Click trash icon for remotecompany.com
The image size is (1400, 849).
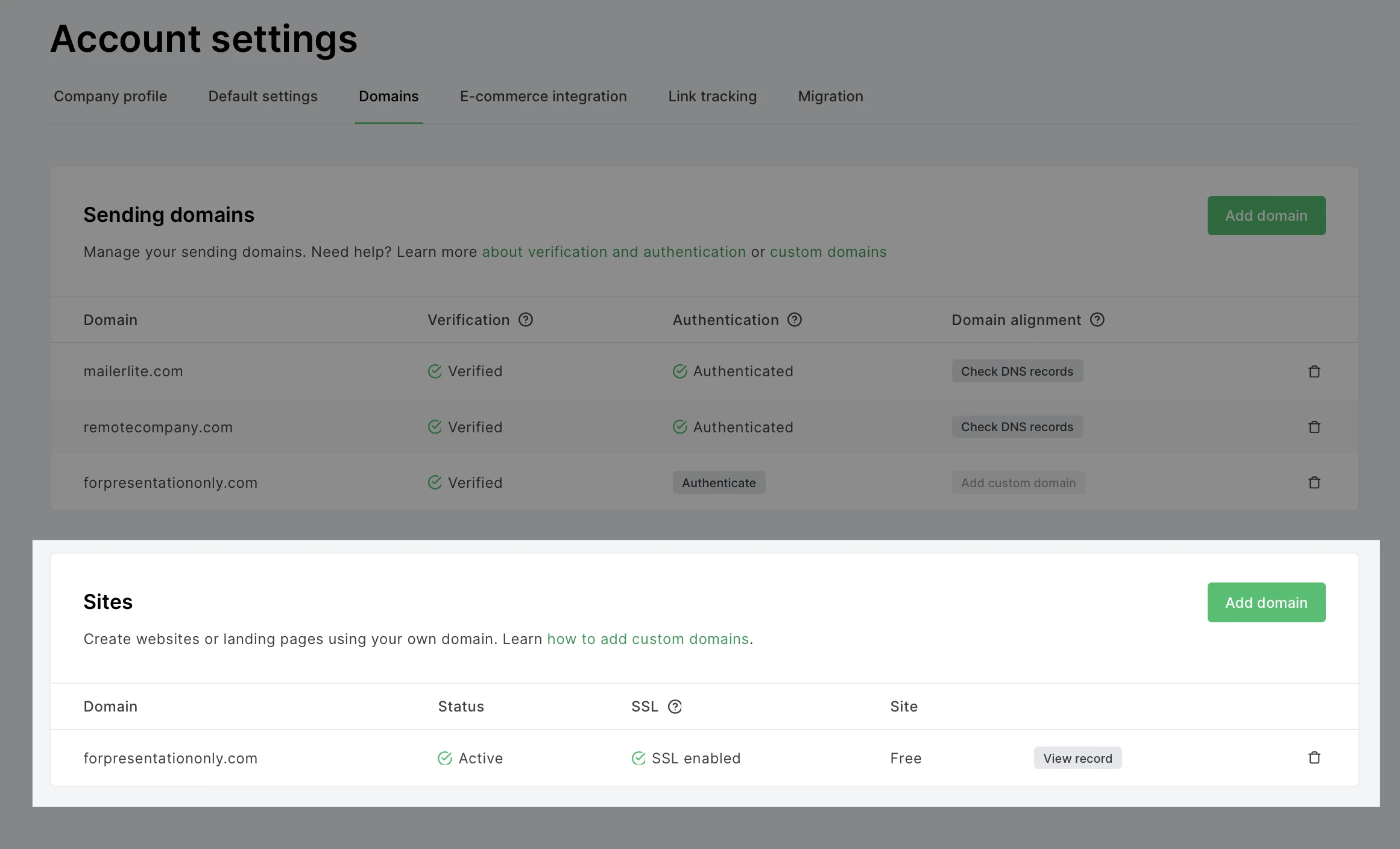1314,427
